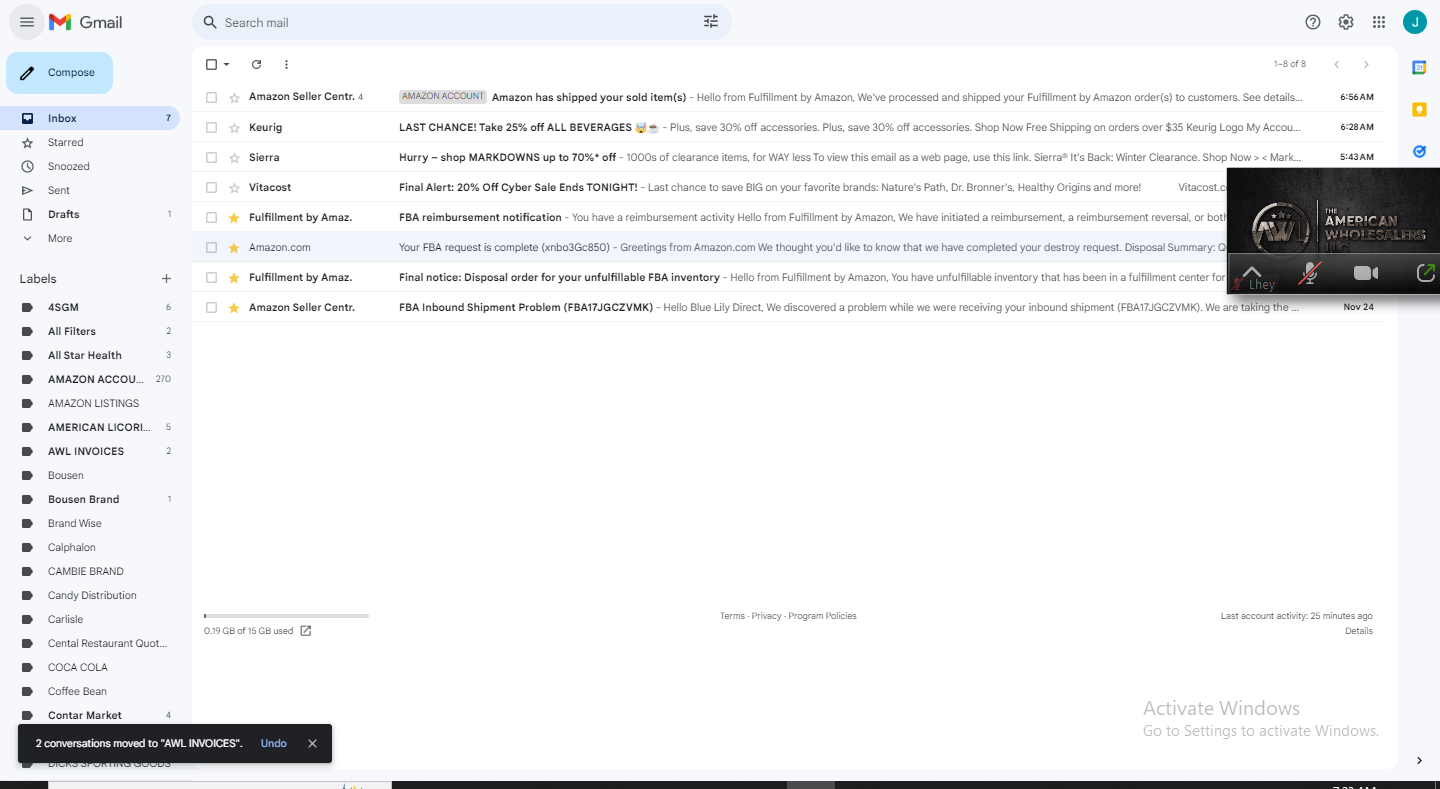Go to the newer messages page arrow

[1337, 65]
